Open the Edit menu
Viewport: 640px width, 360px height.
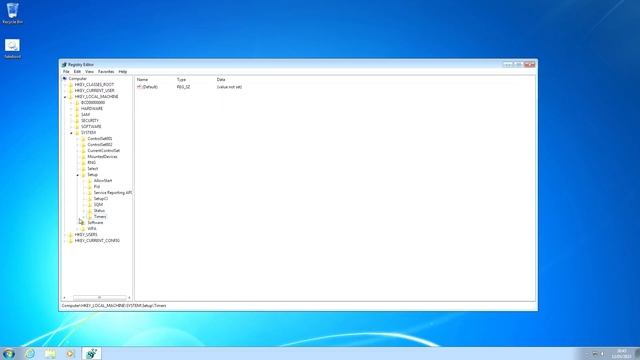click(x=77, y=71)
